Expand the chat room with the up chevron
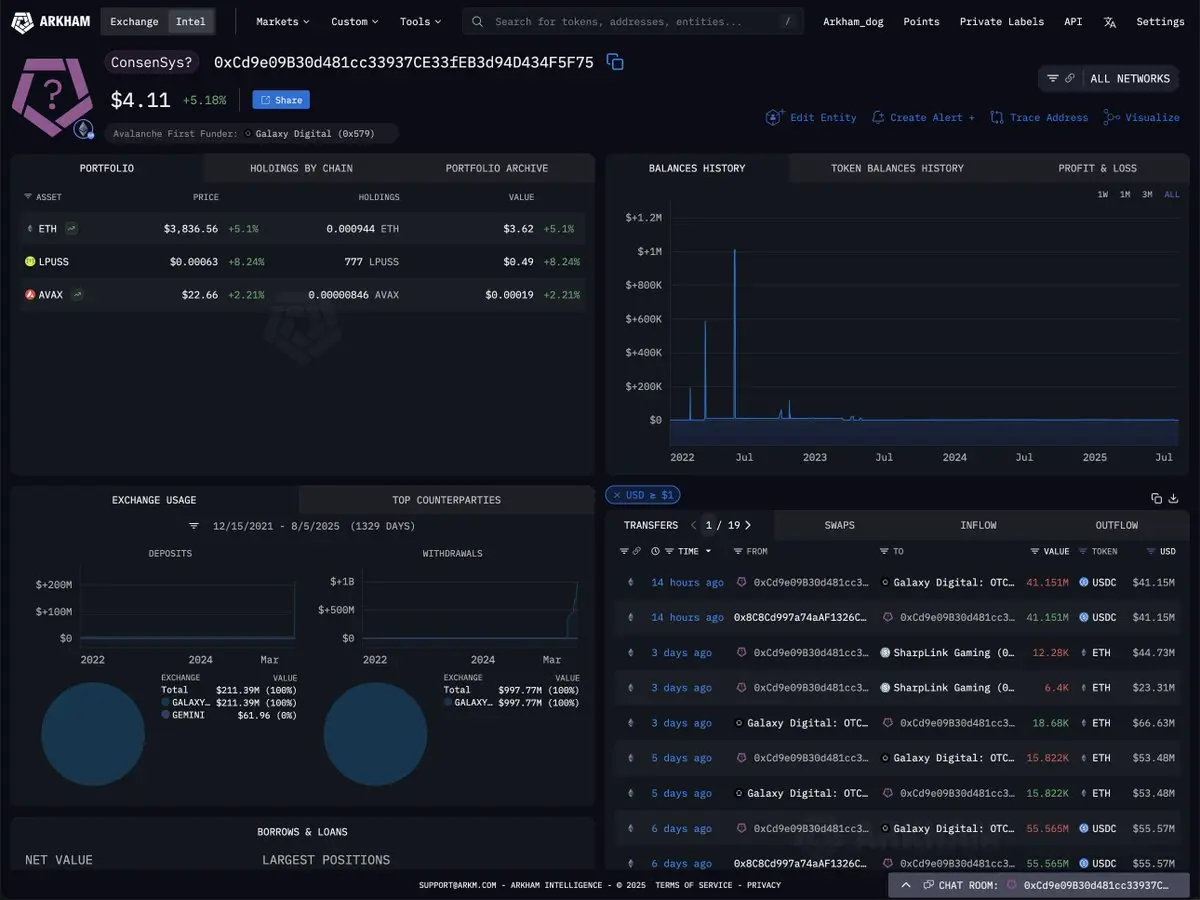The width and height of the screenshot is (1200, 900). coord(906,885)
